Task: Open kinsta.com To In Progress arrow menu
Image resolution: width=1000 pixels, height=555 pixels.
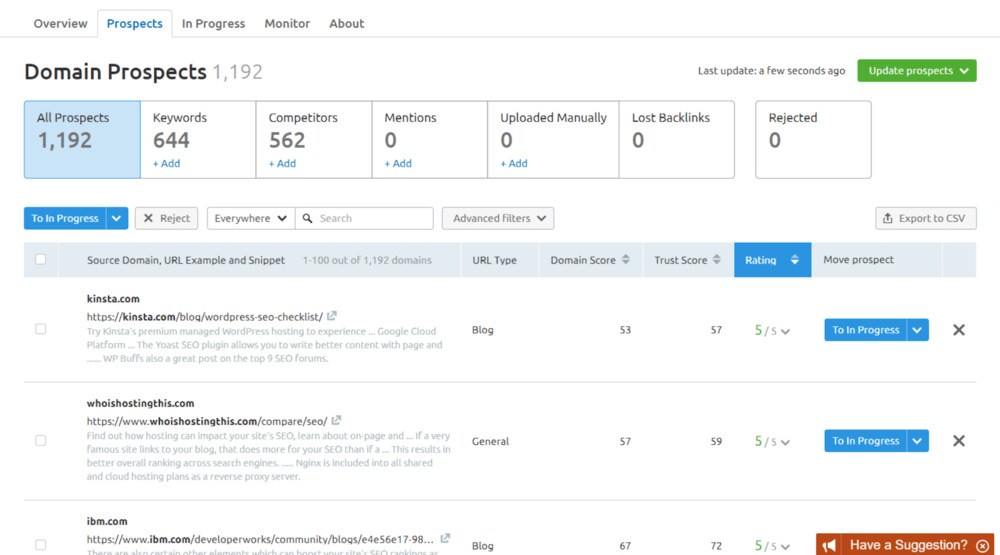Action: pos(917,330)
